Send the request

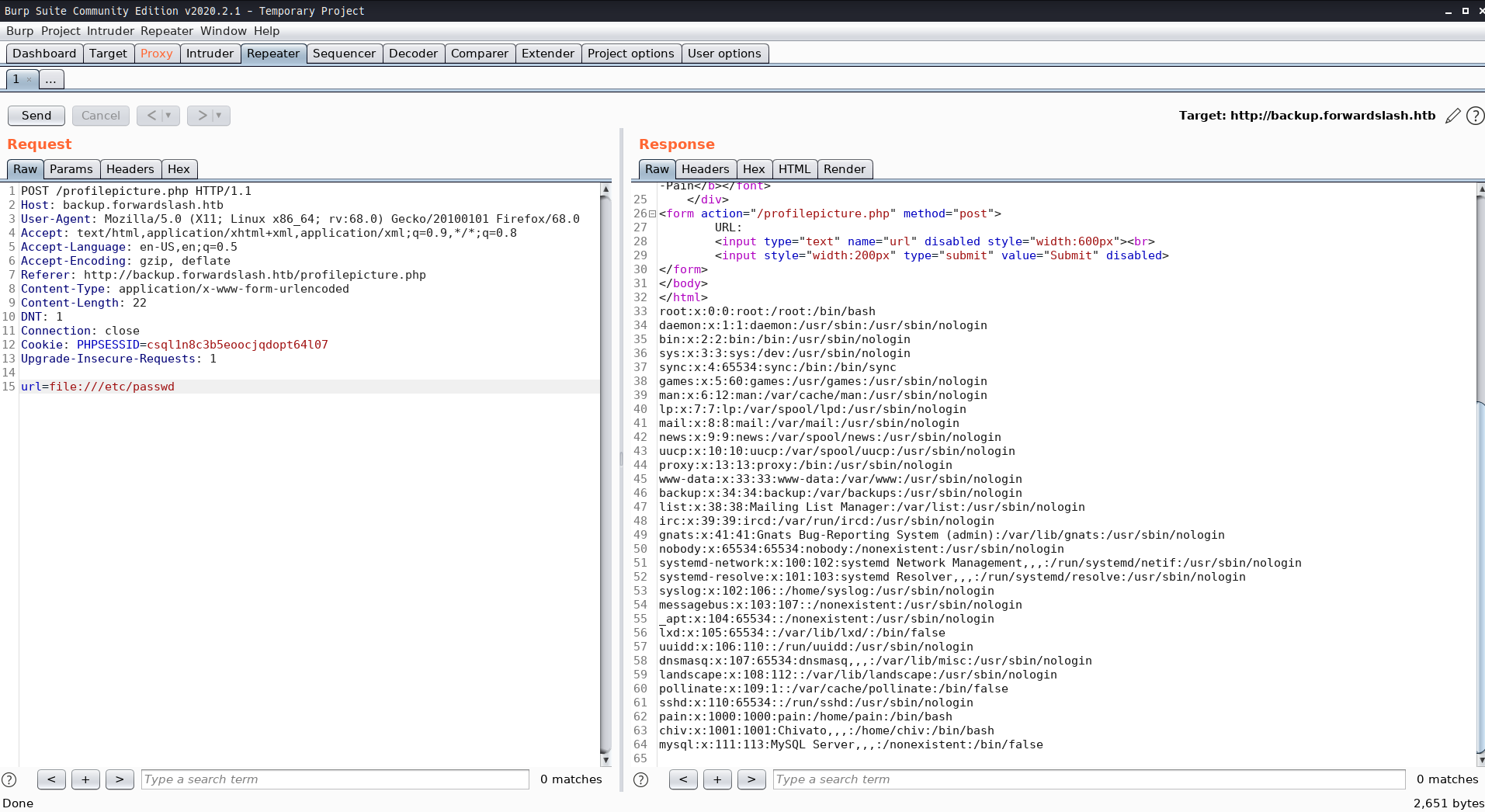coord(36,116)
